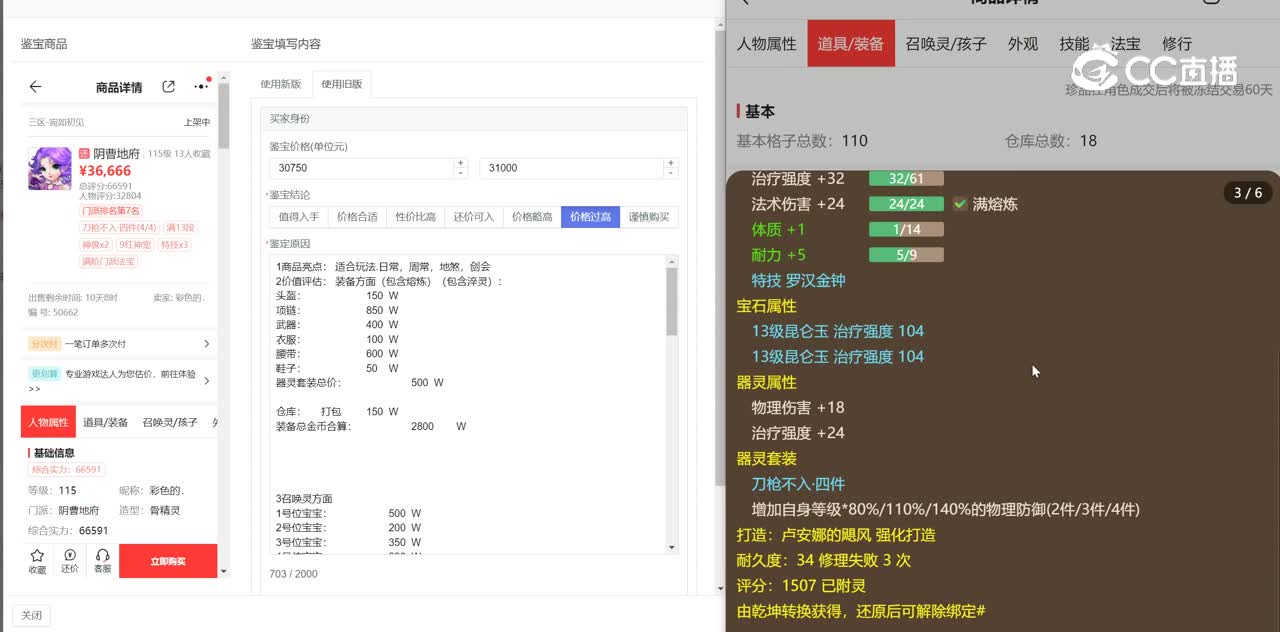Click the 还价 bargain icon
Screen dimensions: 1280x632
pos(70,560)
